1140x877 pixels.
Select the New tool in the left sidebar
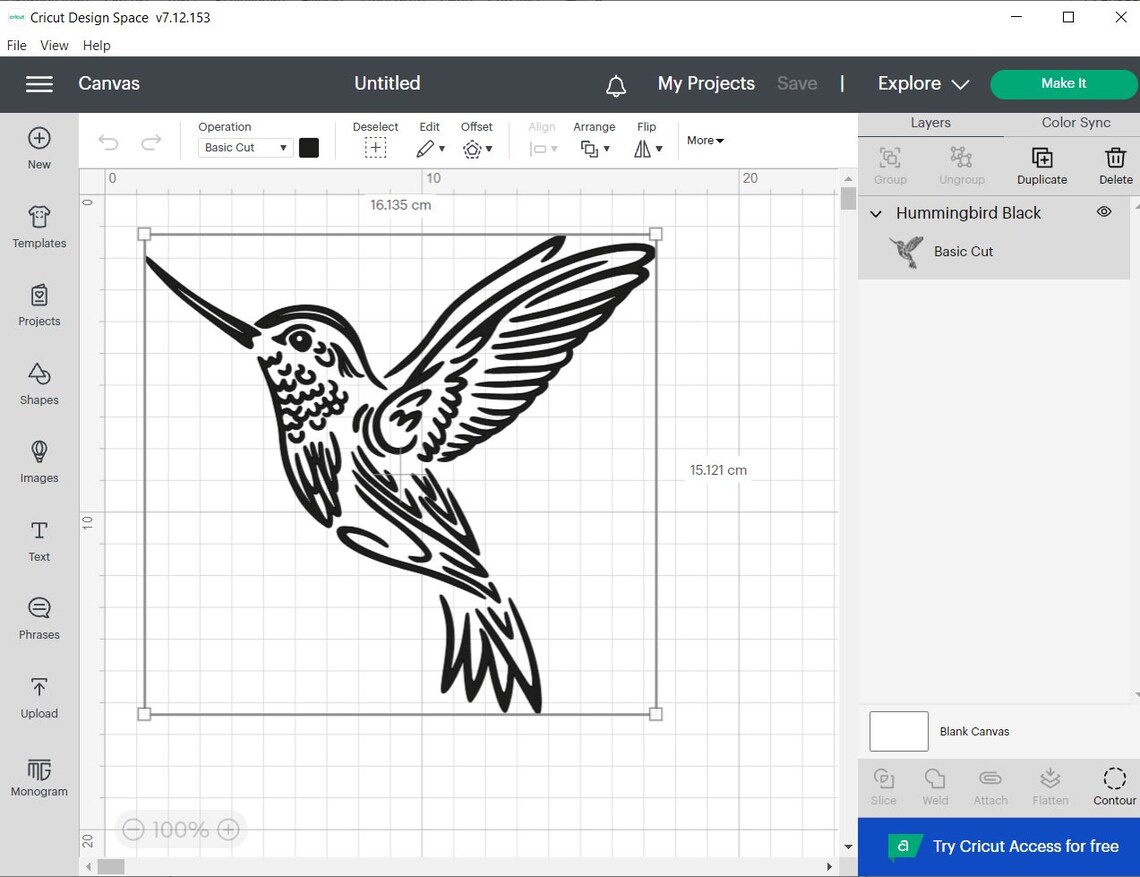click(x=38, y=148)
